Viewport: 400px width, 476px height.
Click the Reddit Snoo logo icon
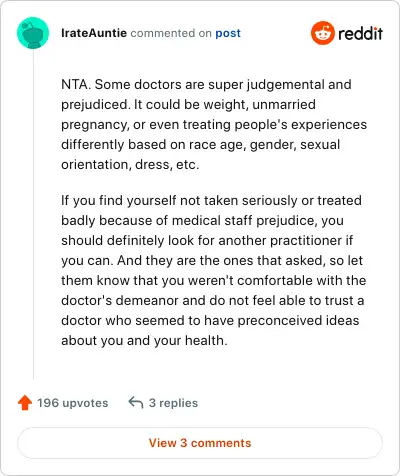pos(322,33)
